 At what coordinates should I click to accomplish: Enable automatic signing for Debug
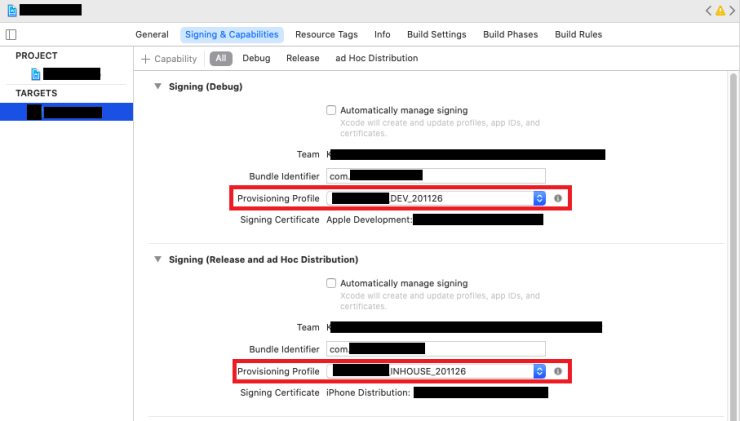tap(332, 110)
